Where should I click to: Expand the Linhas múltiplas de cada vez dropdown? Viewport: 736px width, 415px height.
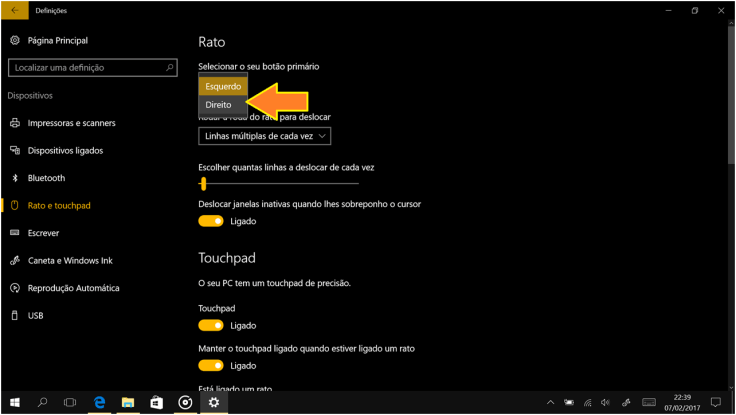tap(264, 135)
